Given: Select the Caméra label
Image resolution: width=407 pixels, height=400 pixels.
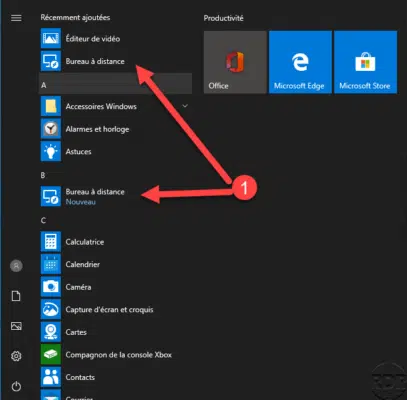Looking at the screenshot, I should pos(78,287).
